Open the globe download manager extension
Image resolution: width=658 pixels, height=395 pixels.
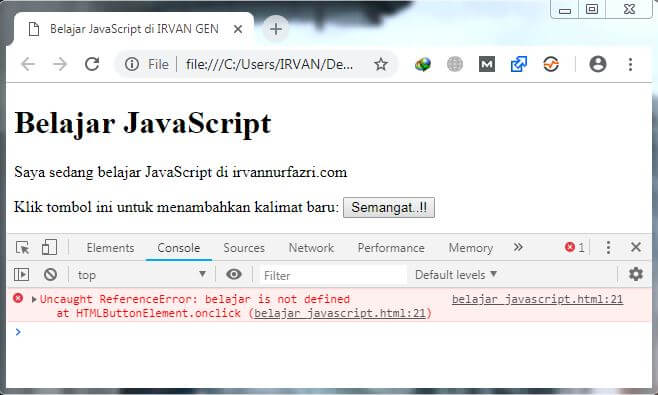[x=423, y=64]
